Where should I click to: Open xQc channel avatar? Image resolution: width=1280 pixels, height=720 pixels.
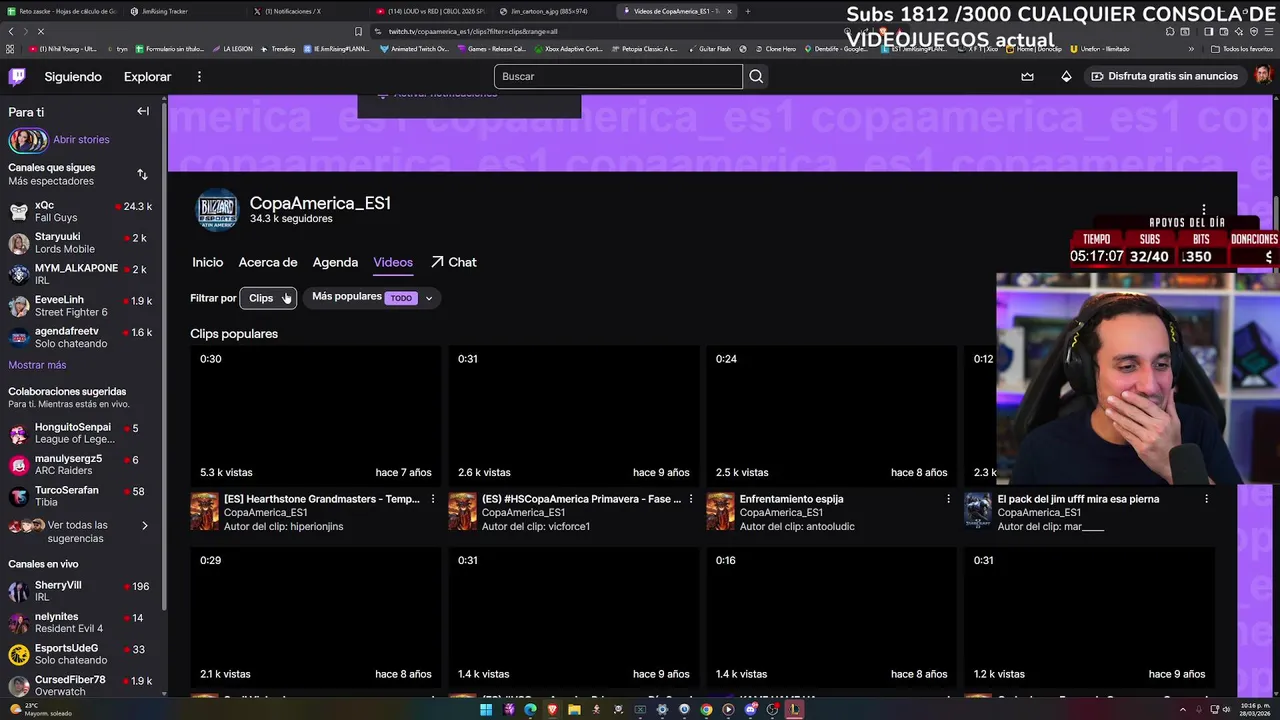point(19,212)
